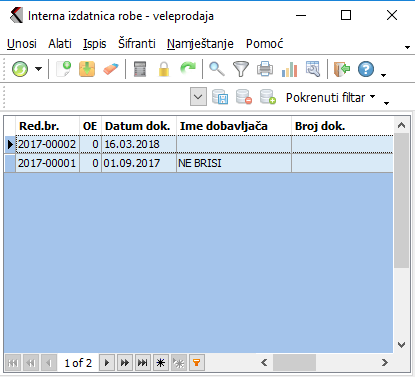This screenshot has height=377, width=415.
Task: Sort by the Datum dok. column header
Action: (139, 126)
